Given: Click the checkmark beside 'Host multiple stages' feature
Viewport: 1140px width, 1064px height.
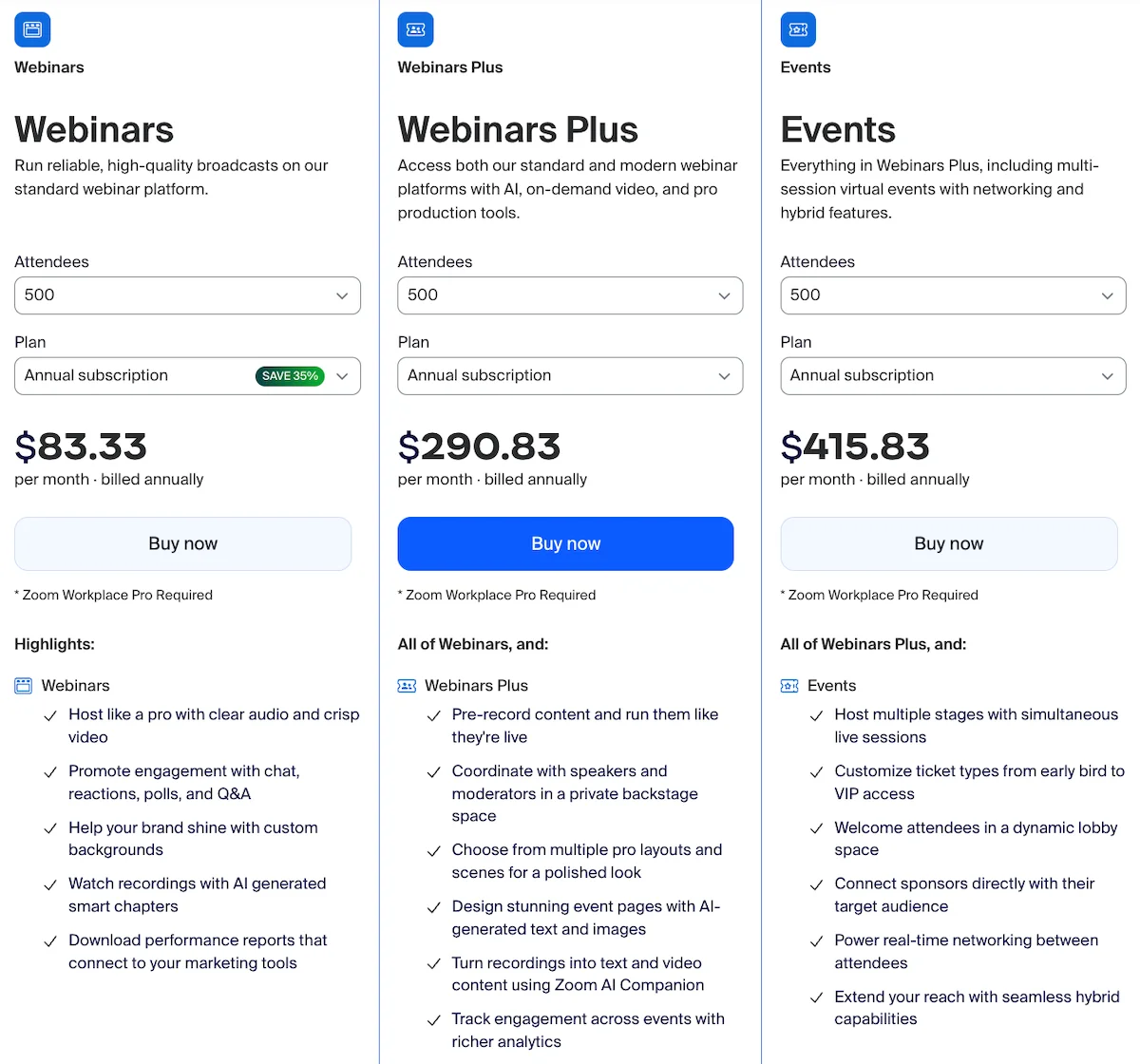Looking at the screenshot, I should tap(817, 715).
